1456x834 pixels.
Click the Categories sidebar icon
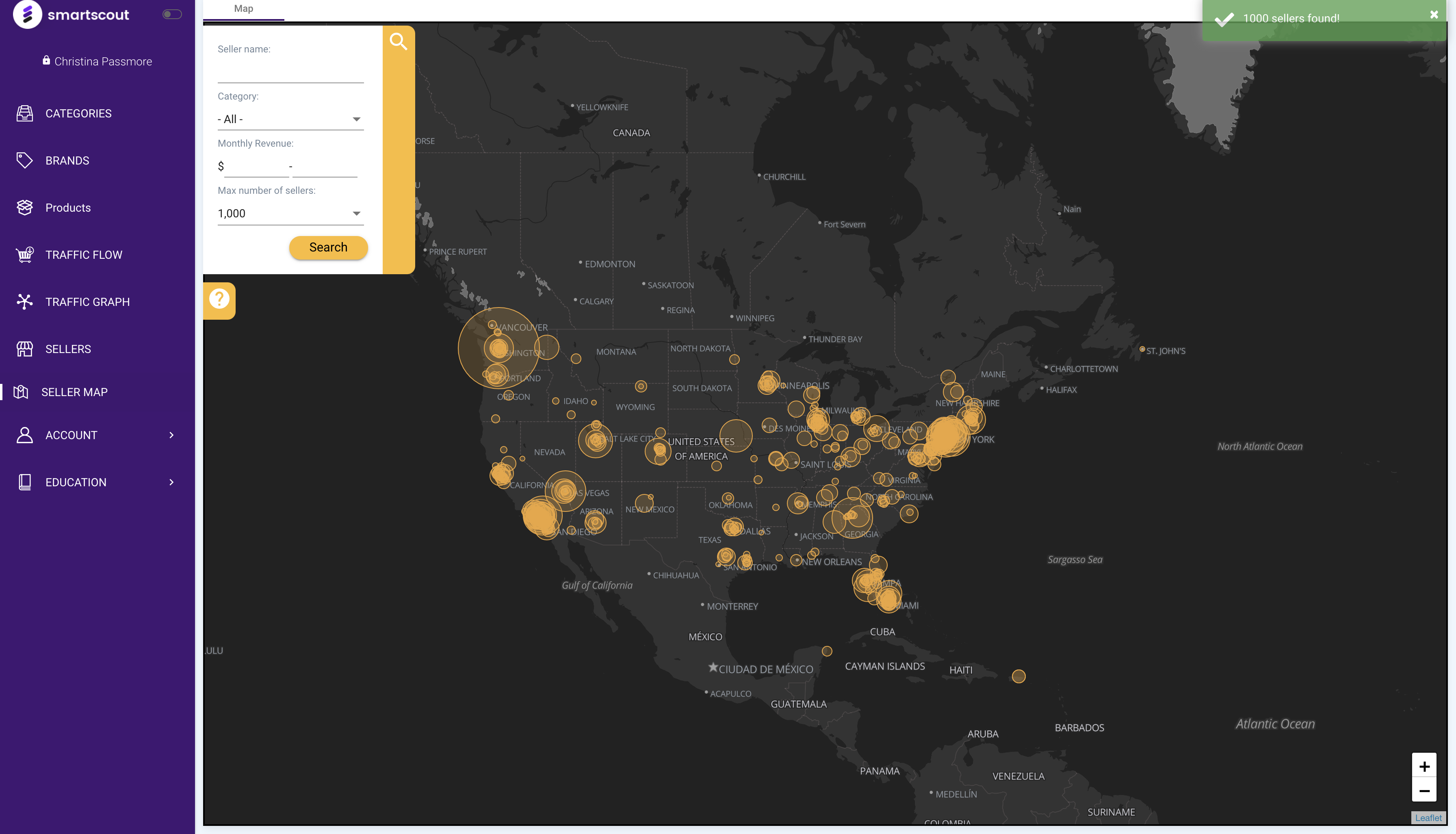pos(24,113)
